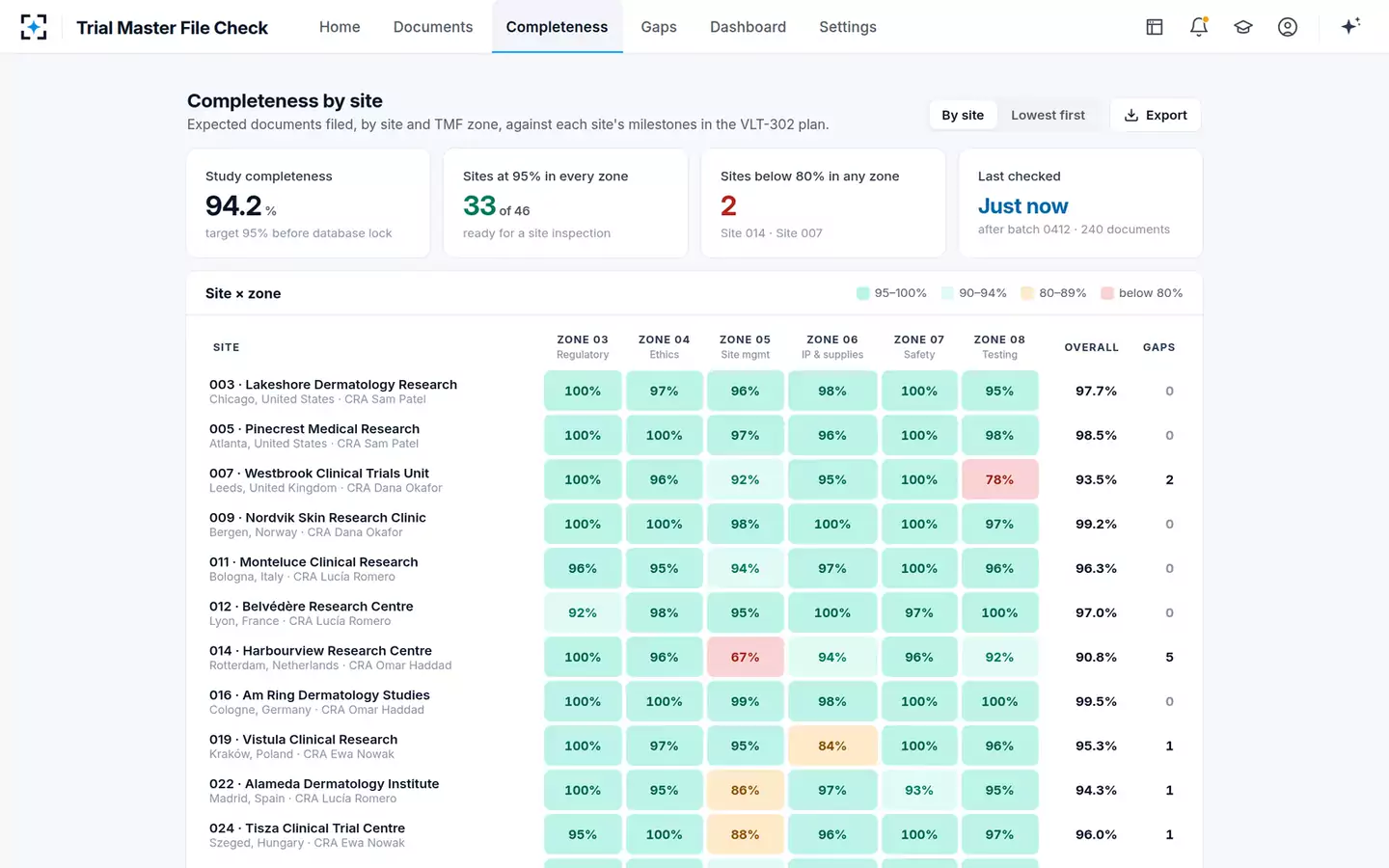Go to the Home tab

pos(340,27)
